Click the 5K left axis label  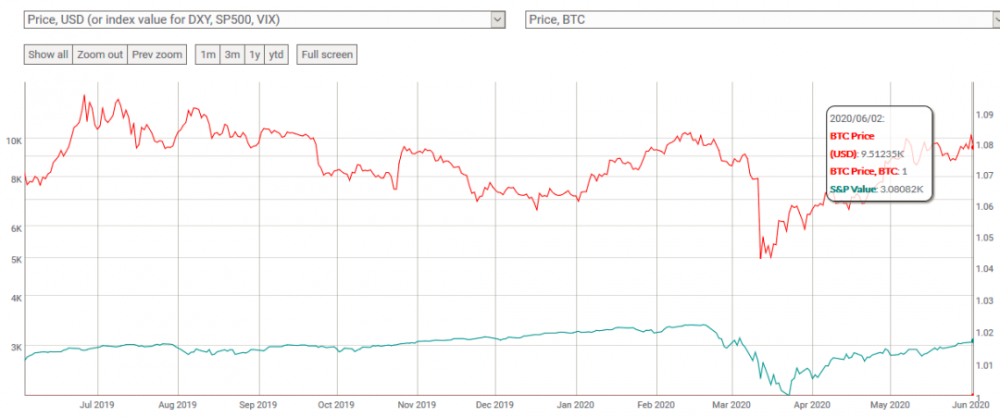pos(15,259)
